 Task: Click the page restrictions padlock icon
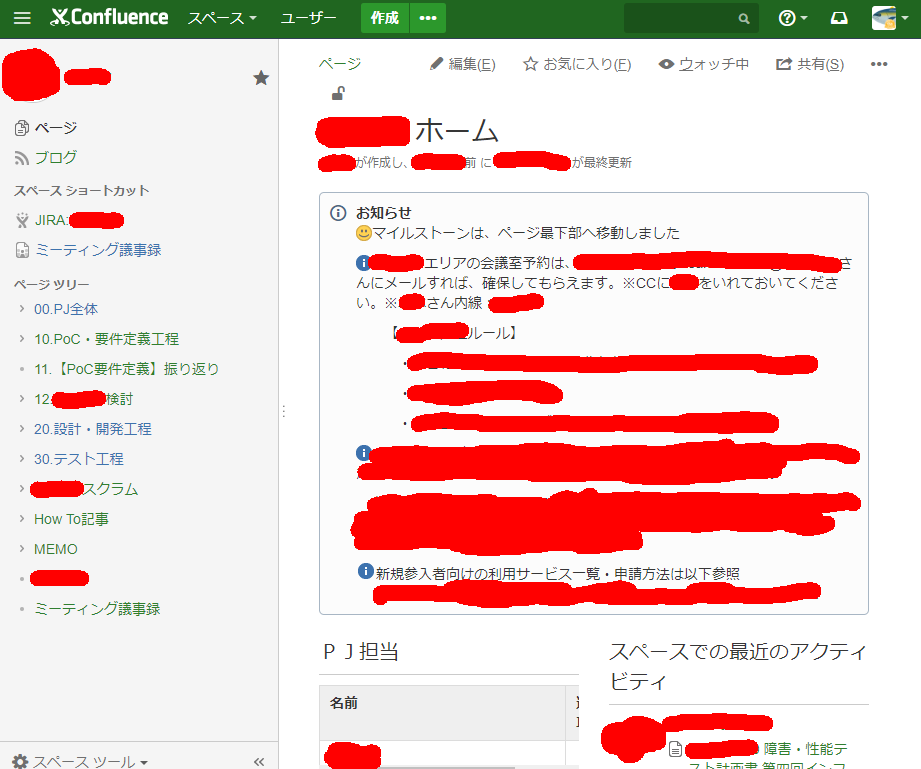[337, 92]
